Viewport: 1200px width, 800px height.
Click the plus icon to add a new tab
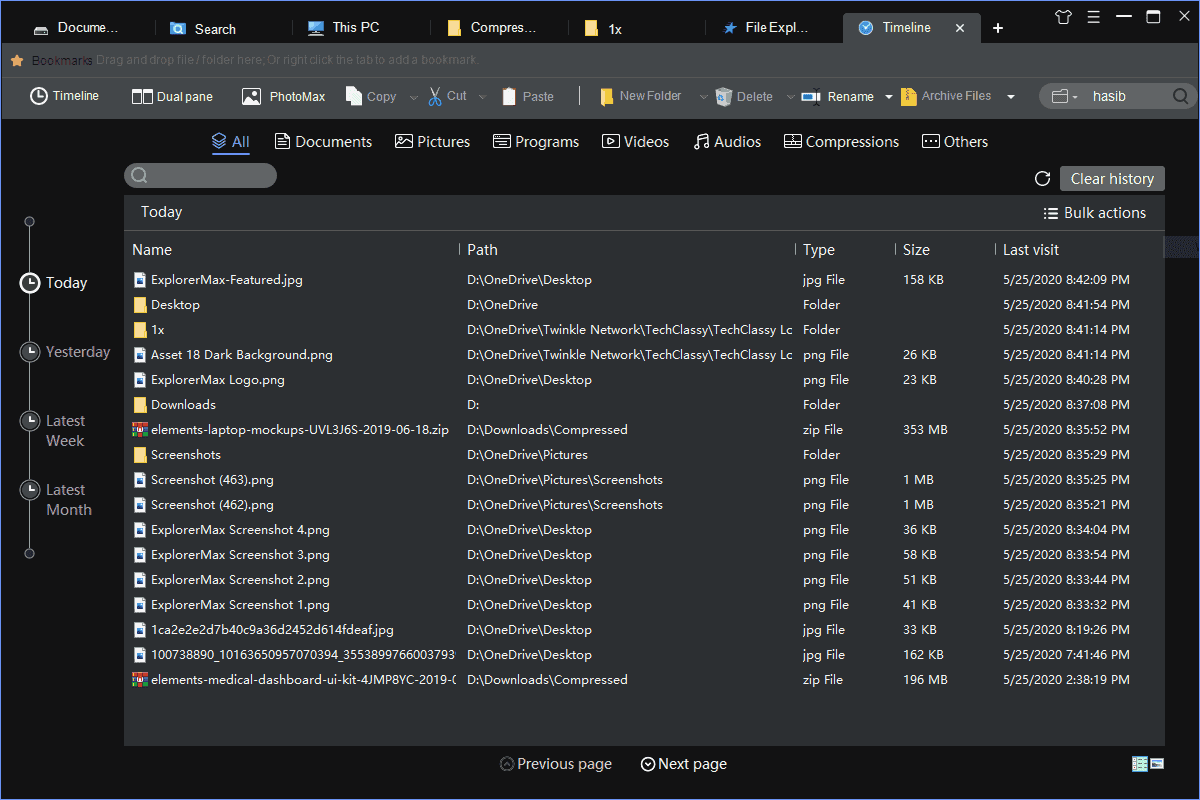click(x=997, y=28)
